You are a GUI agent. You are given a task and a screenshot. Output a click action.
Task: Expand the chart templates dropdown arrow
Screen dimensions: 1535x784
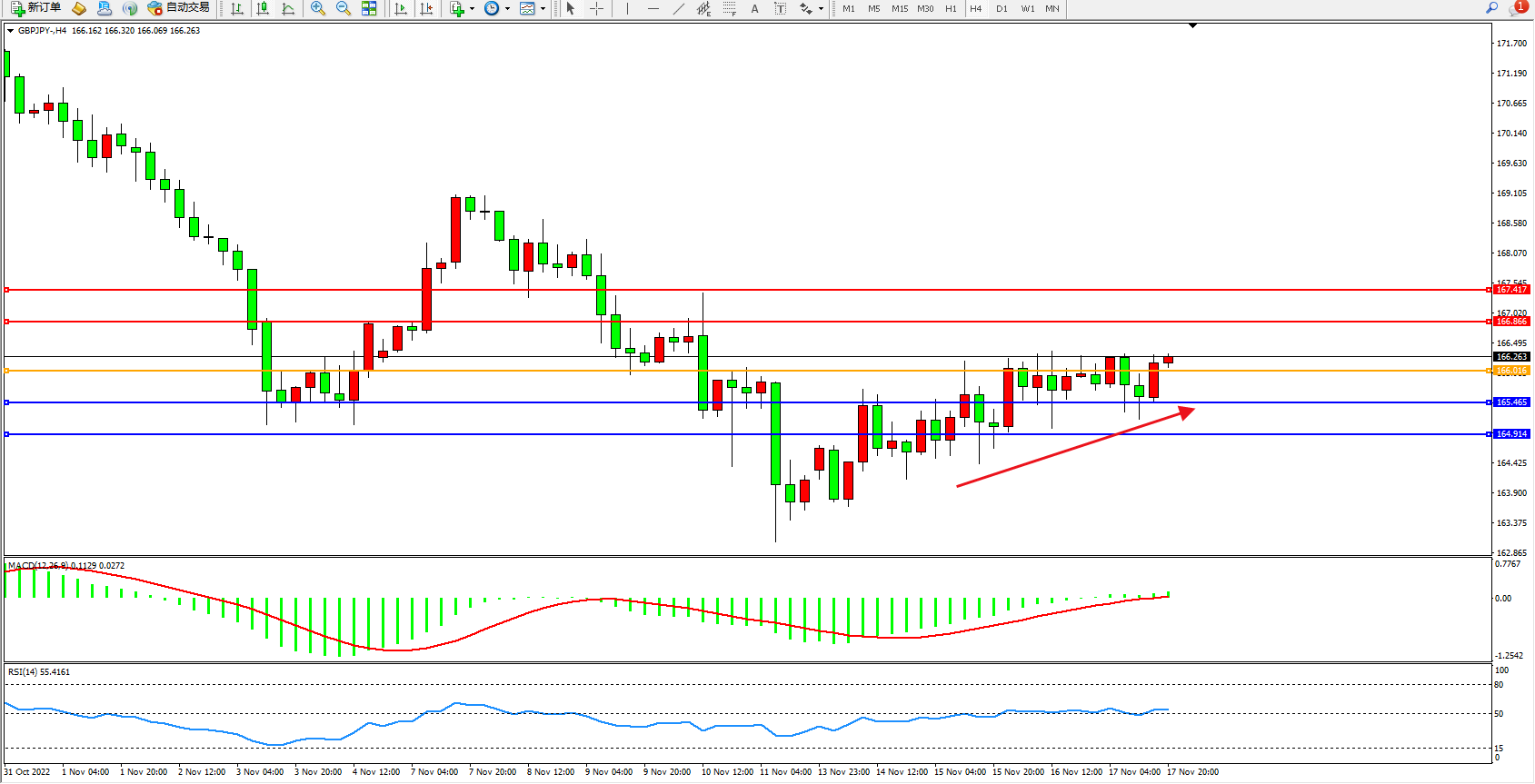[543, 9]
